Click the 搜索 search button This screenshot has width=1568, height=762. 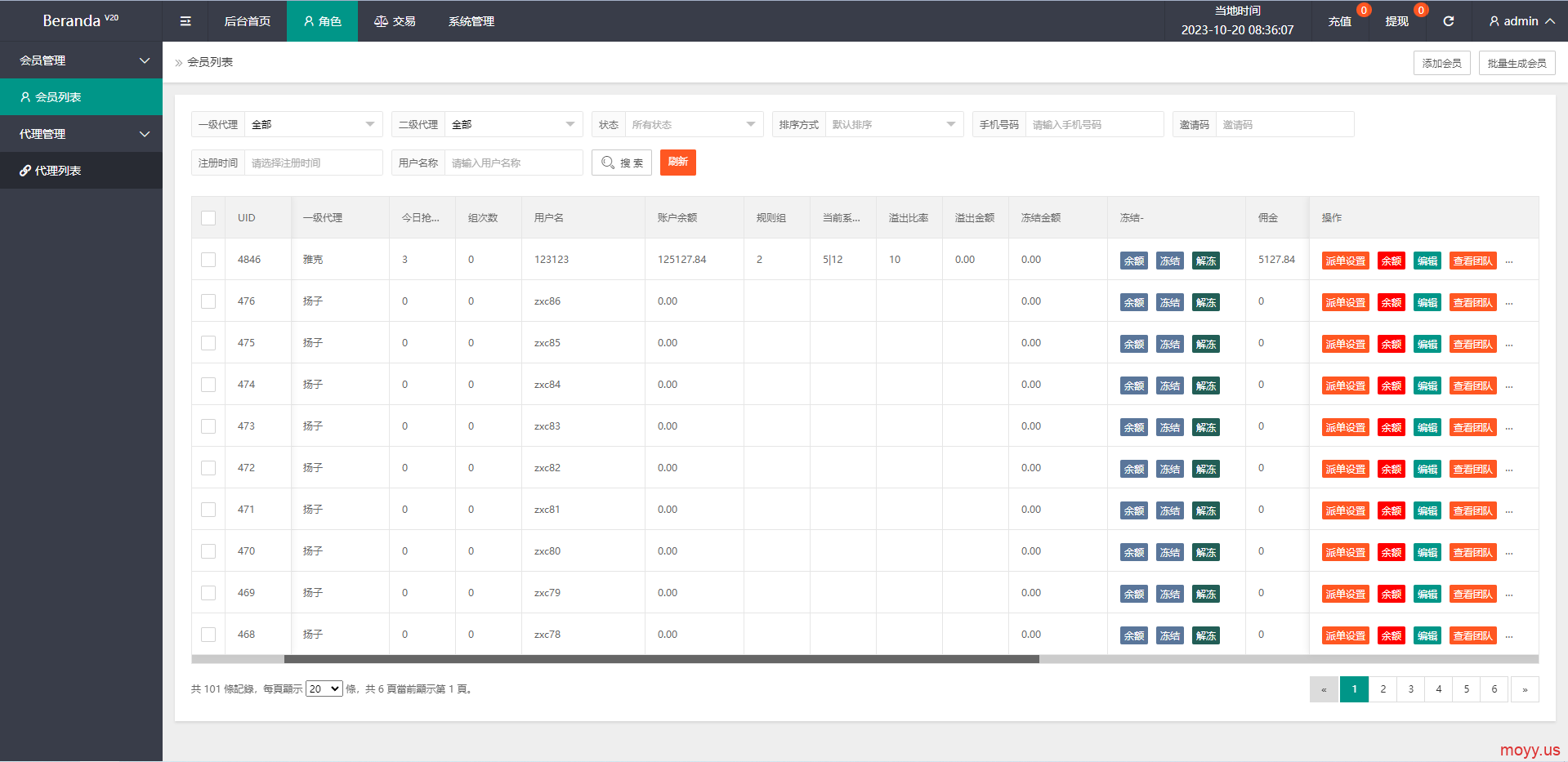point(622,163)
